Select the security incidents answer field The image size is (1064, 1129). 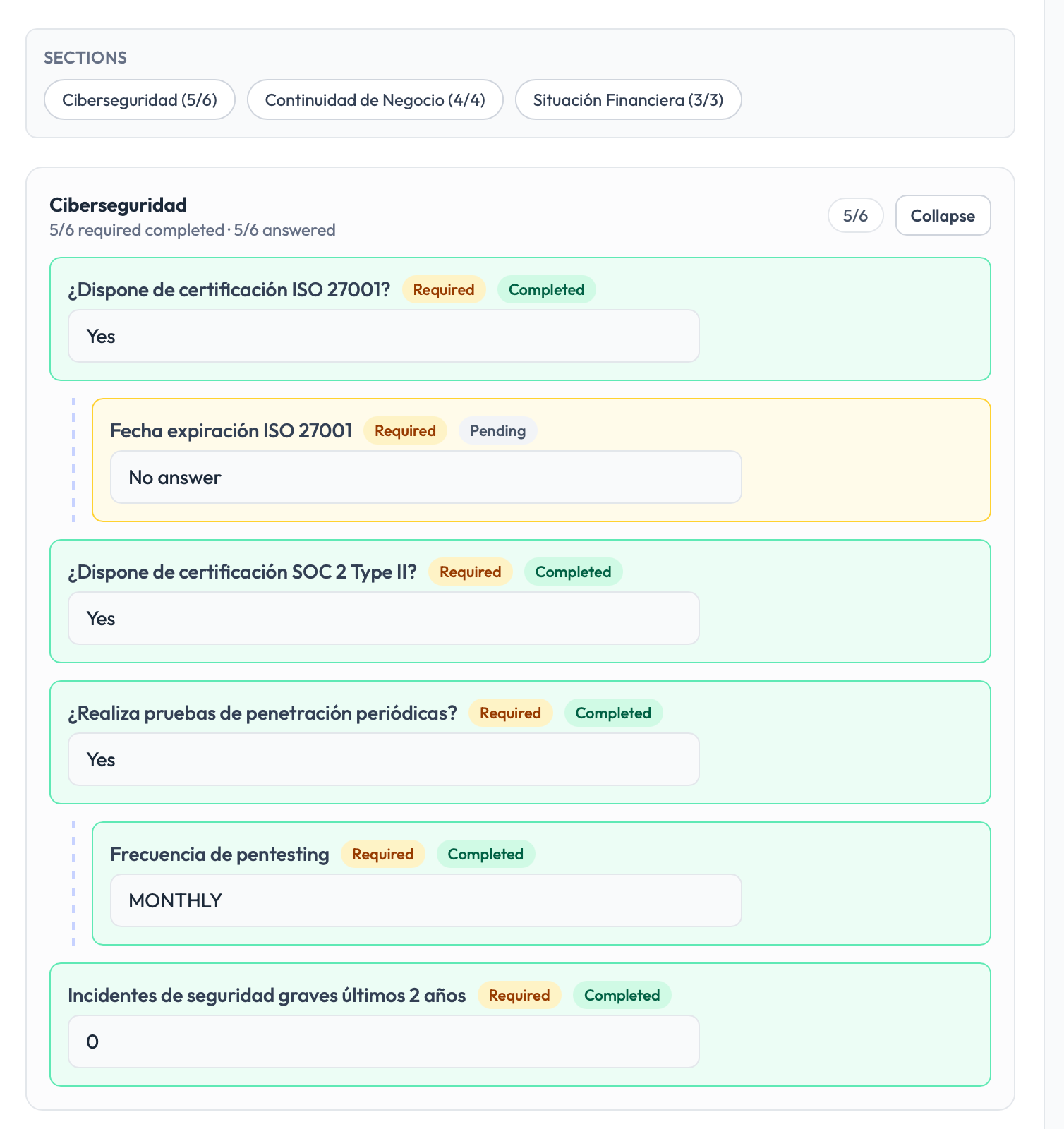click(384, 1042)
